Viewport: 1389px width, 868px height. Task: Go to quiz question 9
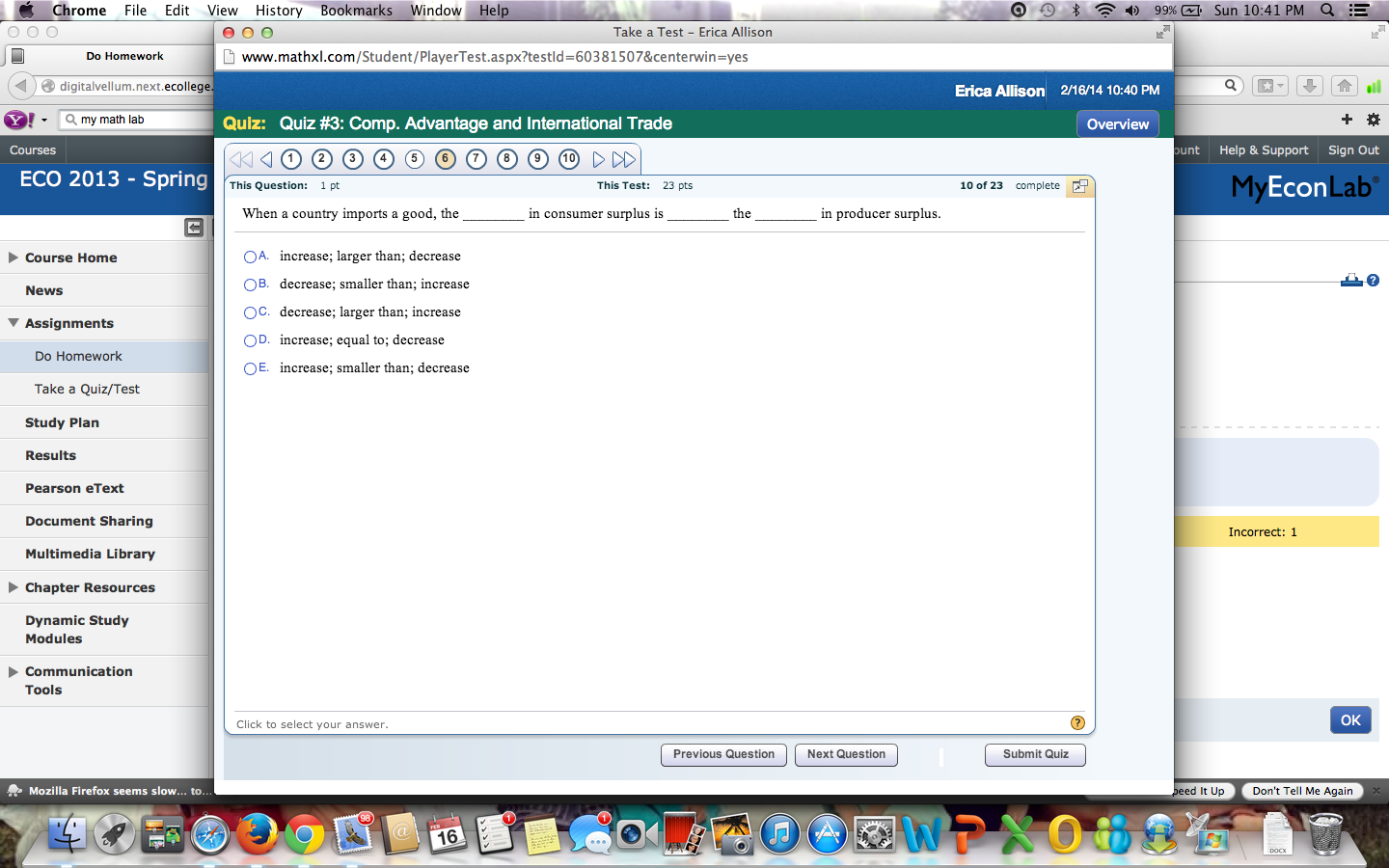(x=538, y=159)
